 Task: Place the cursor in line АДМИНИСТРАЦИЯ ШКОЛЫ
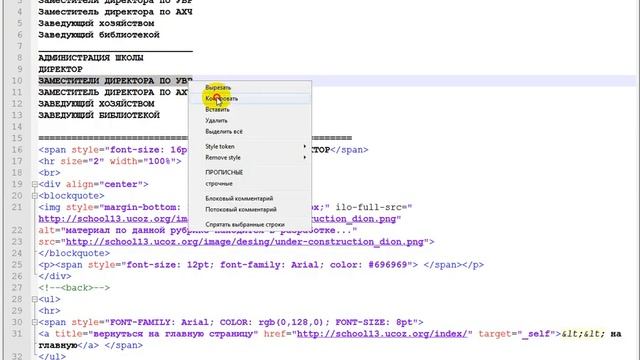click(x=91, y=58)
